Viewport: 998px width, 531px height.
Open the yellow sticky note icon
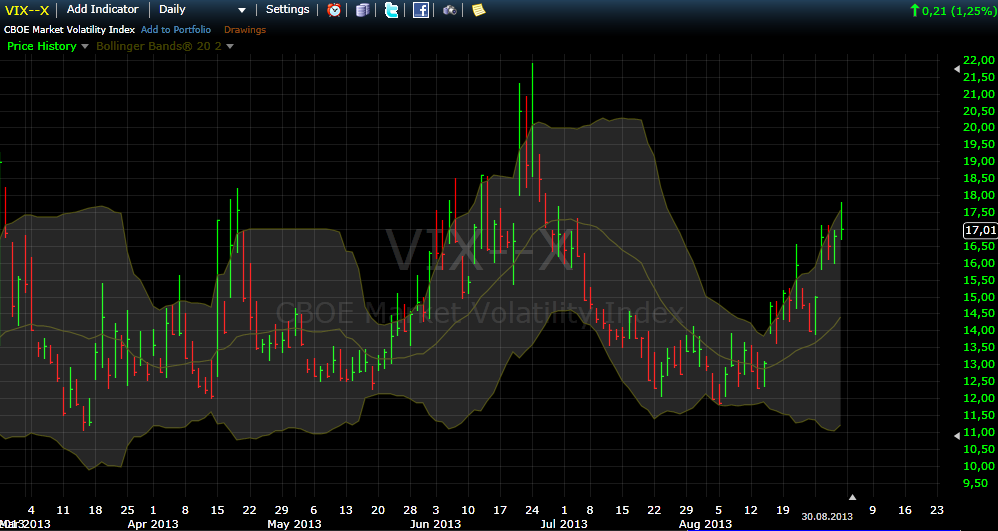(x=478, y=10)
